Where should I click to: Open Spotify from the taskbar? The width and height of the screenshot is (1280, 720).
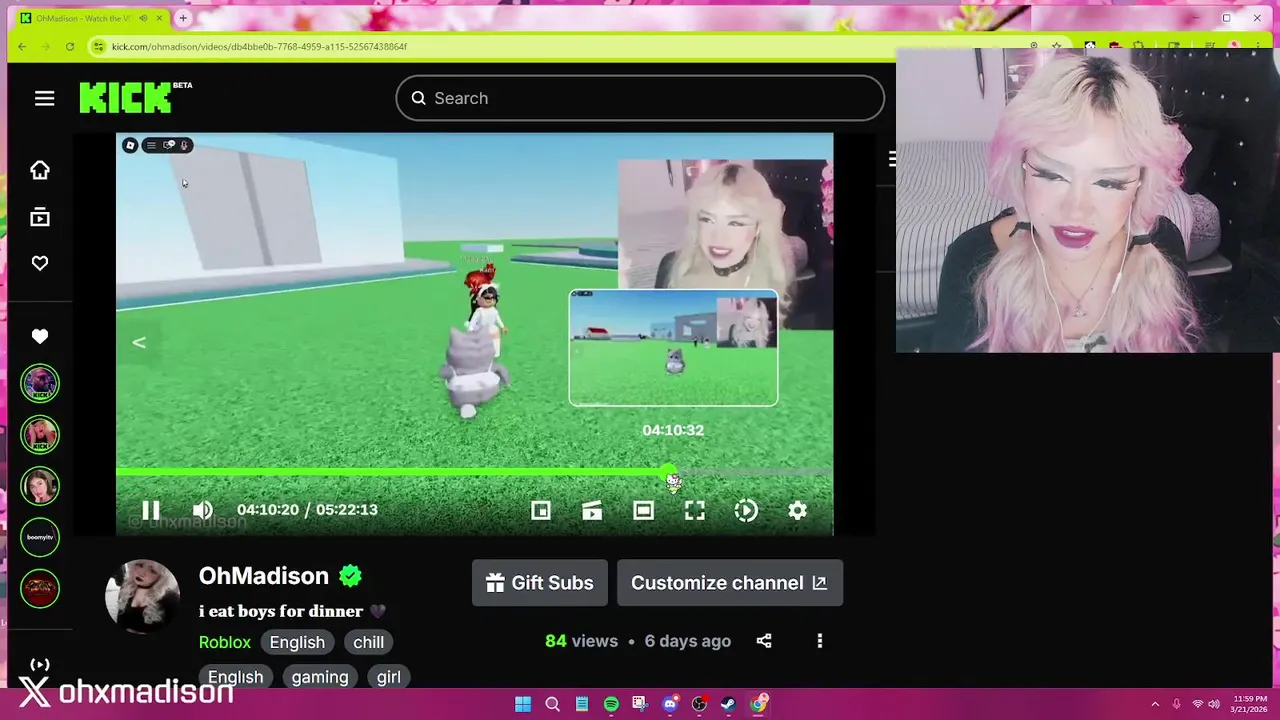click(x=611, y=704)
